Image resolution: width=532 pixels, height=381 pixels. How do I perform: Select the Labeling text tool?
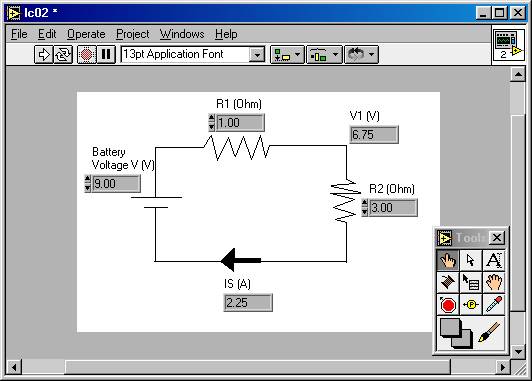click(493, 261)
